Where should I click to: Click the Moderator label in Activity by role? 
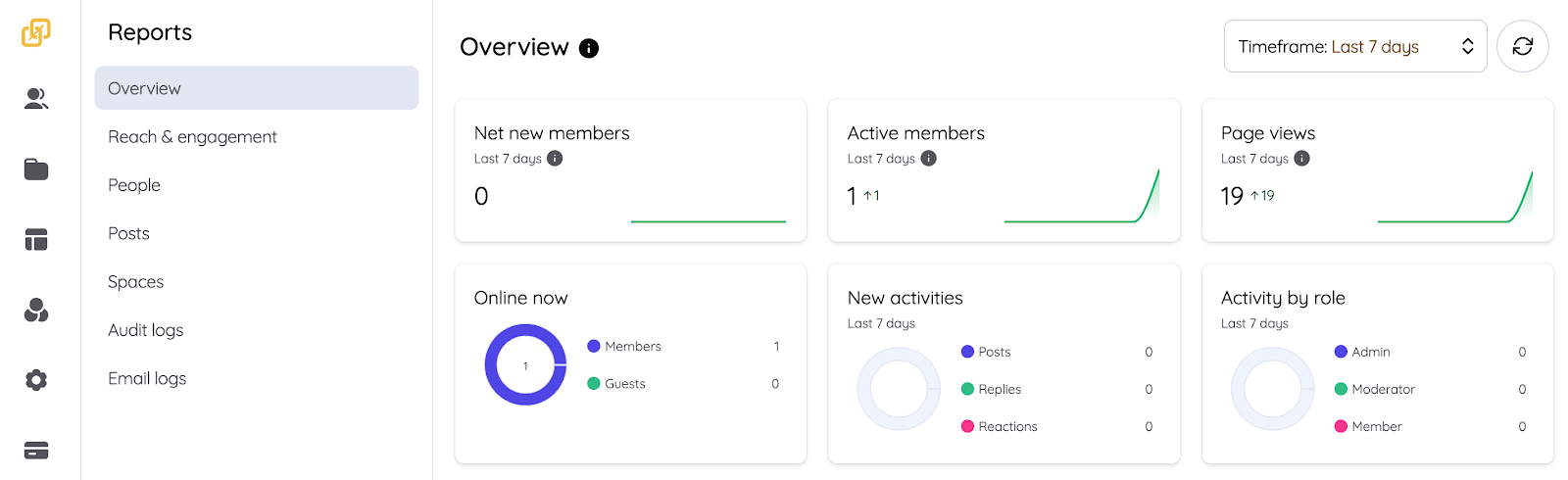click(x=1384, y=389)
